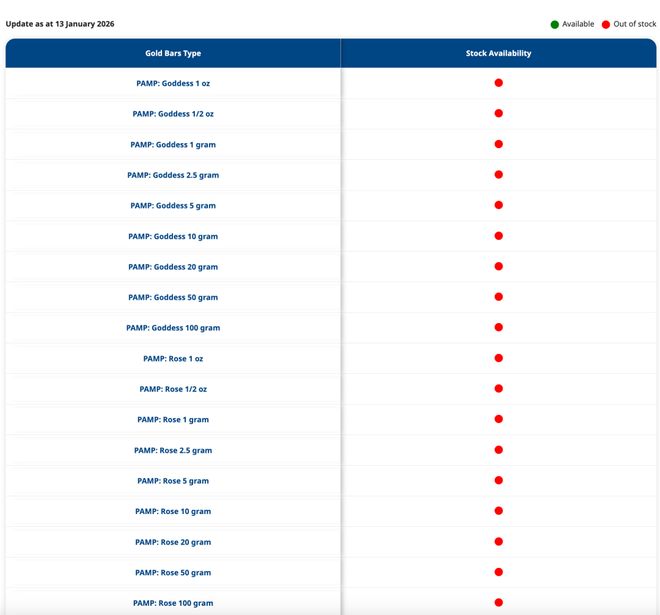Select PAMP: Rose 1/2 oz label

(x=173, y=389)
